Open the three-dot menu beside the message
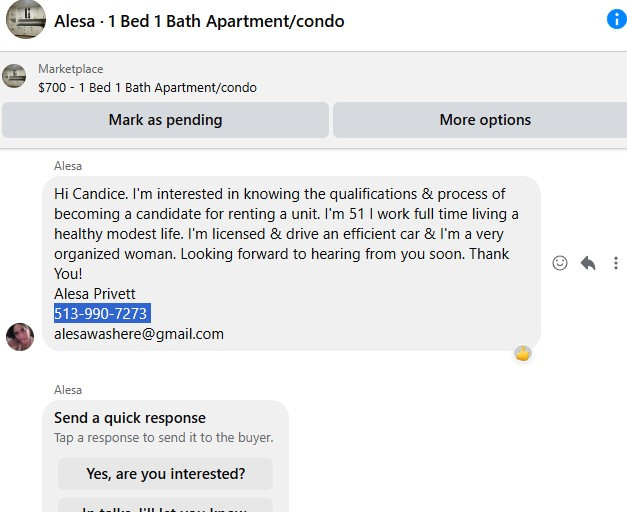Screen dimensions: 627x518 pos(616,263)
